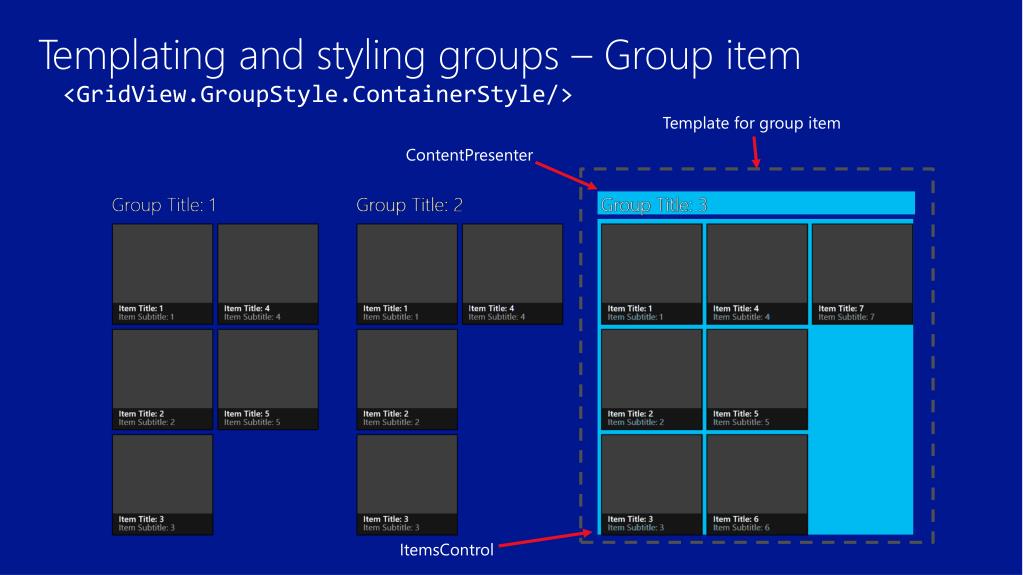1023x575 pixels.
Task: Select the 'Group Title: 1' header
Action: click(164, 205)
